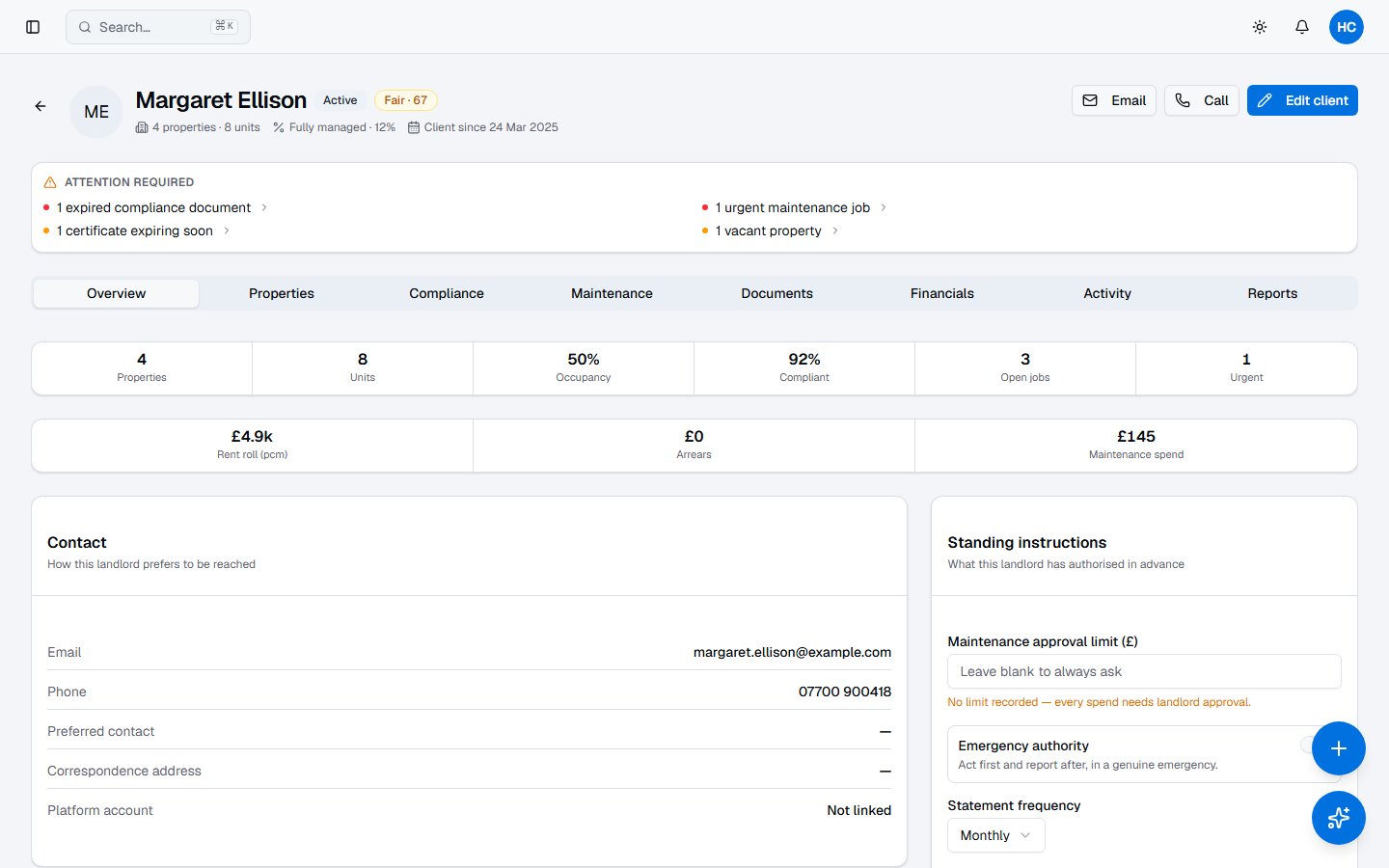Click Client since 24 Mar 2025 text
This screenshot has width=1389, height=868.
pyautogui.click(x=491, y=127)
